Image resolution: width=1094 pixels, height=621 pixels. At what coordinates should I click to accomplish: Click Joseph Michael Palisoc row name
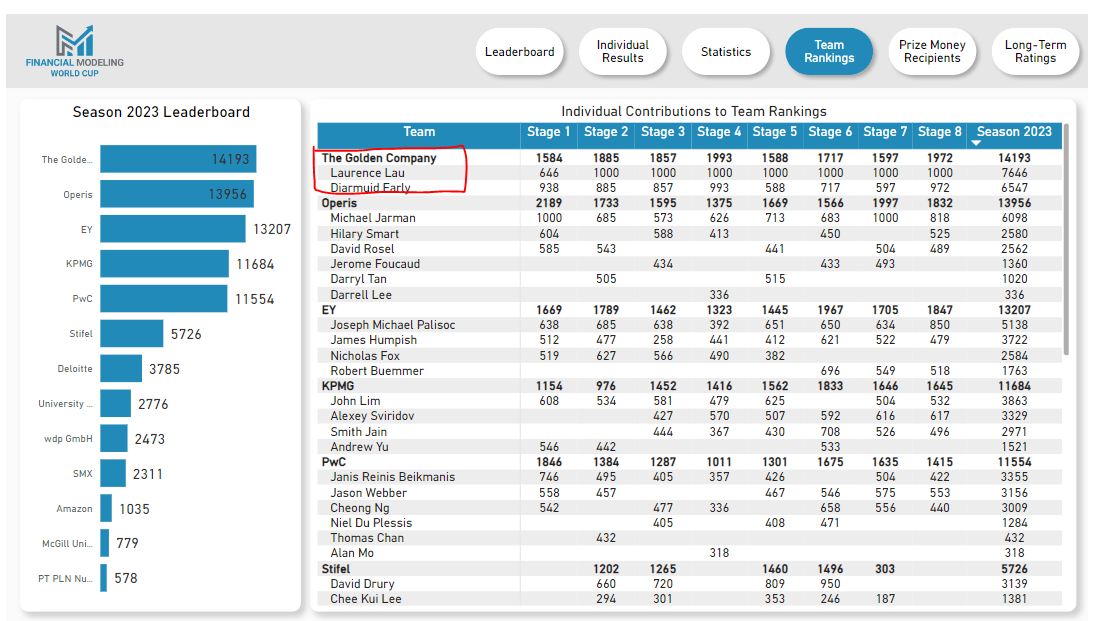coord(392,325)
